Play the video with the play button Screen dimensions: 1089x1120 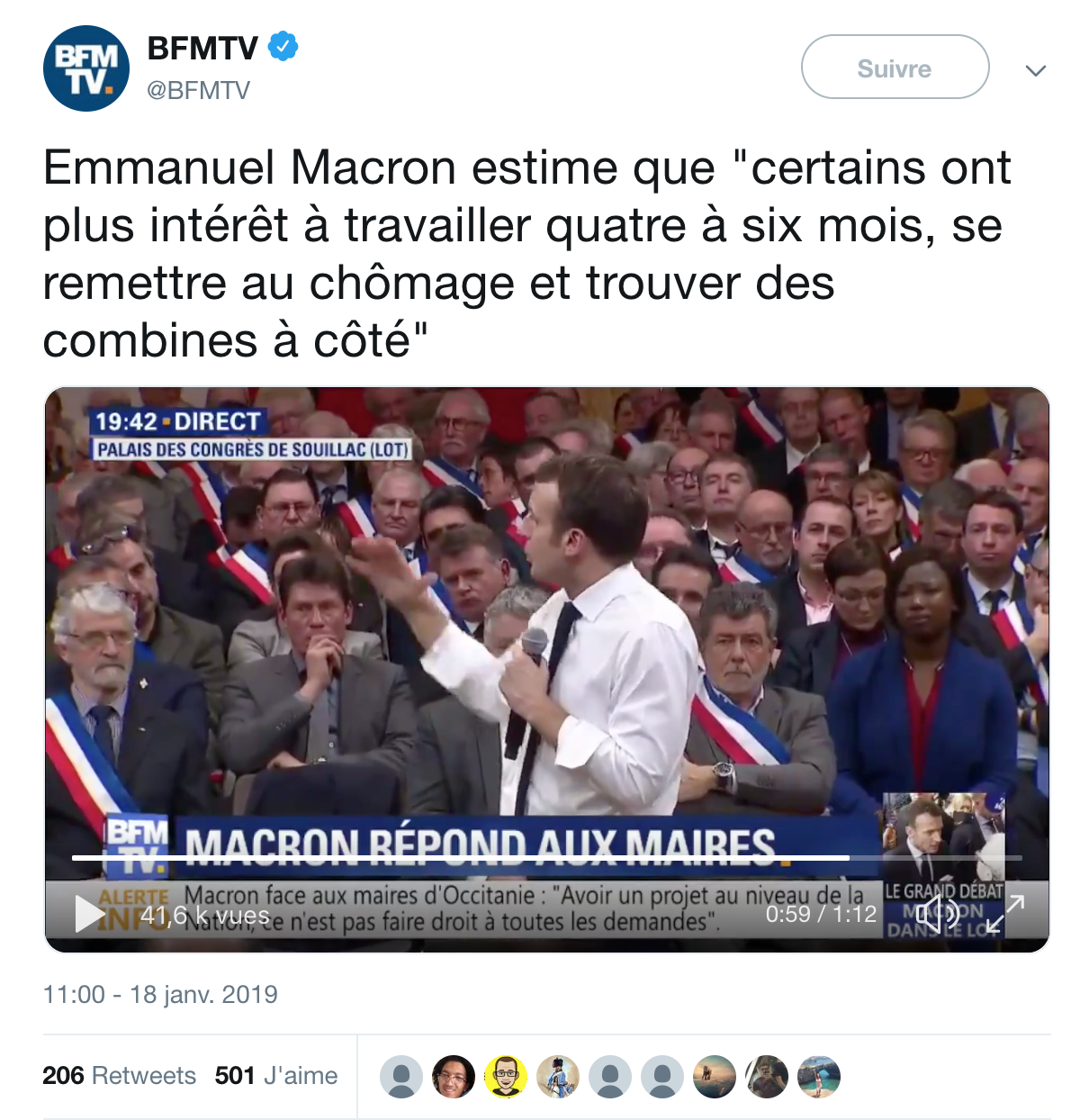coord(88,914)
